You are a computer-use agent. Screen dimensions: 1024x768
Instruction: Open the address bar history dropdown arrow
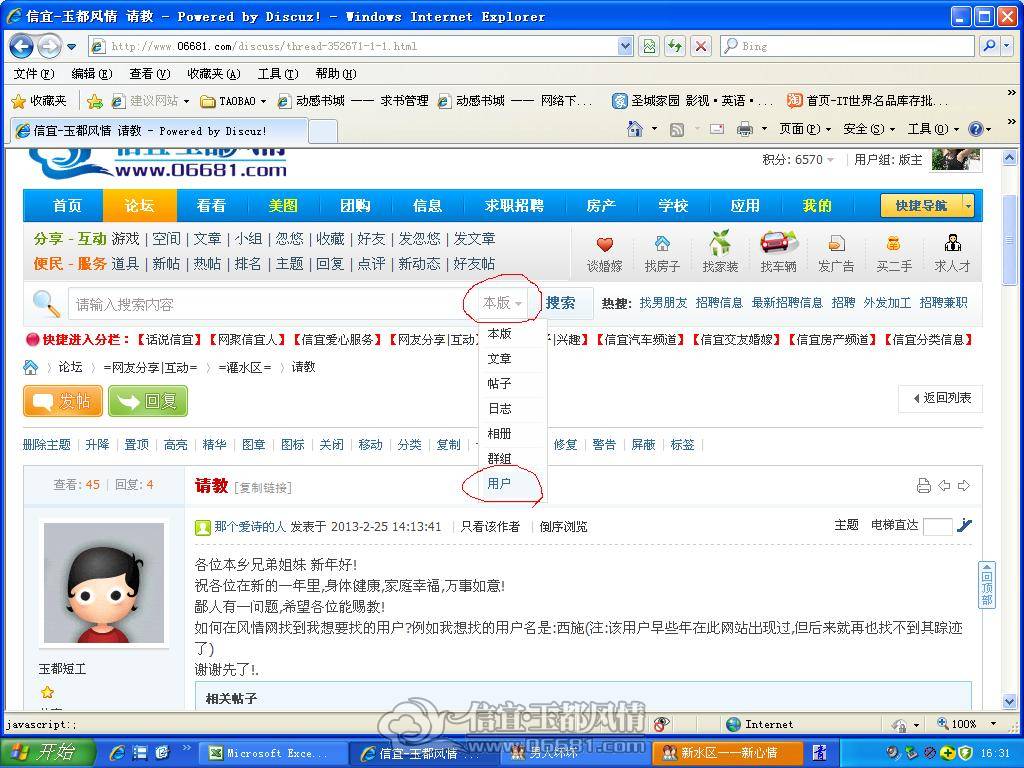click(625, 46)
